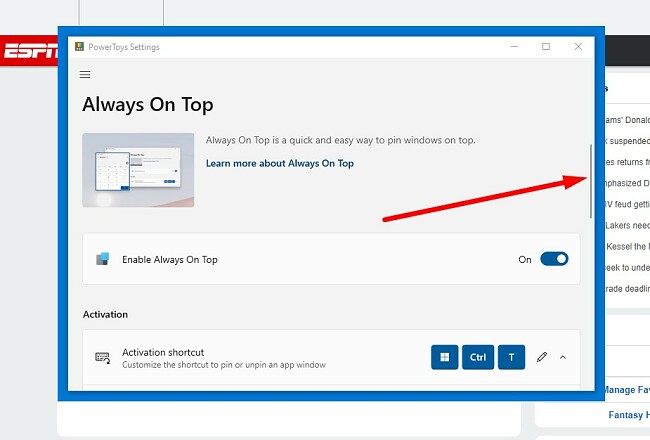Close the PowerToys Settings window
Viewport: 650px width, 440px height.
[578, 46]
